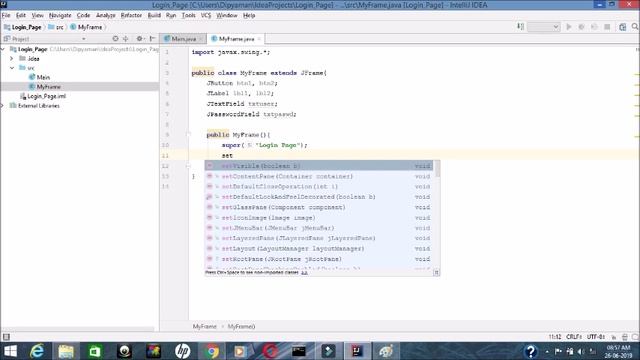This screenshot has width=640, height=360.
Task: Collapse the src folder
Action: coord(11,68)
